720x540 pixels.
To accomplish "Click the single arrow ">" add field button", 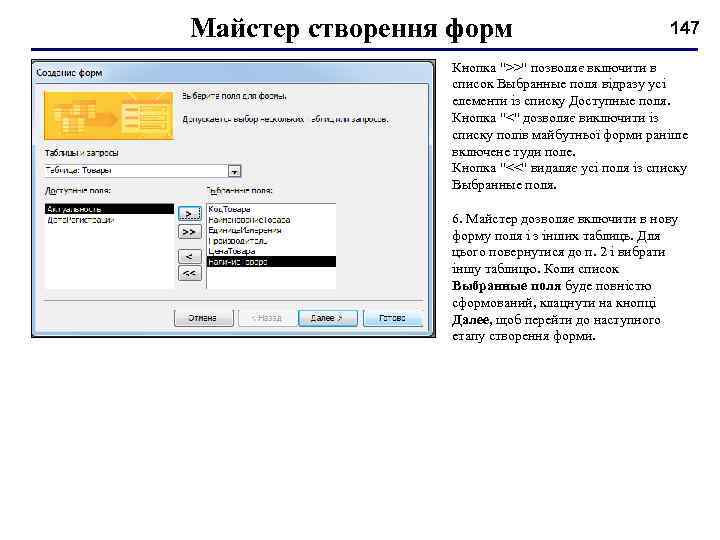I will point(189,214).
